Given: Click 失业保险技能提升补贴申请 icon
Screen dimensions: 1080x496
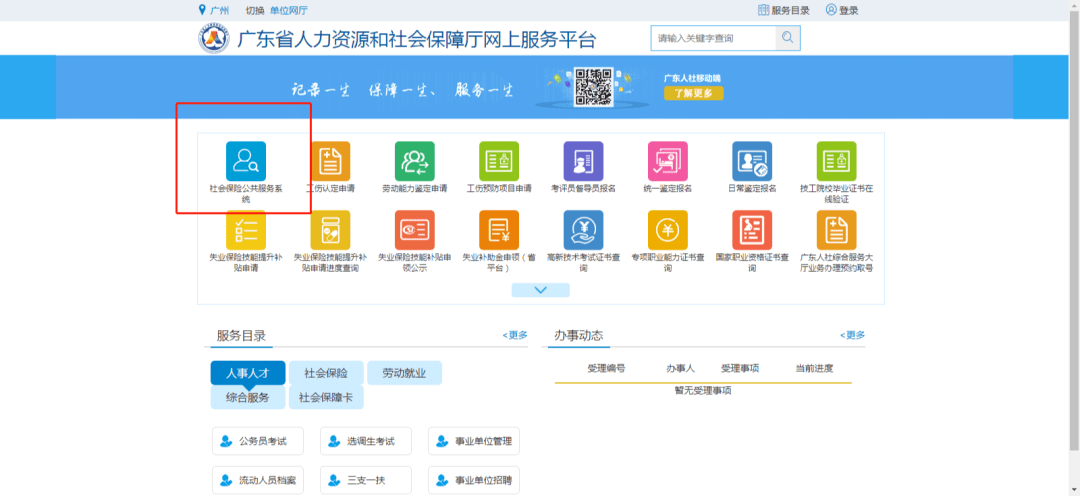Looking at the screenshot, I should [246, 230].
